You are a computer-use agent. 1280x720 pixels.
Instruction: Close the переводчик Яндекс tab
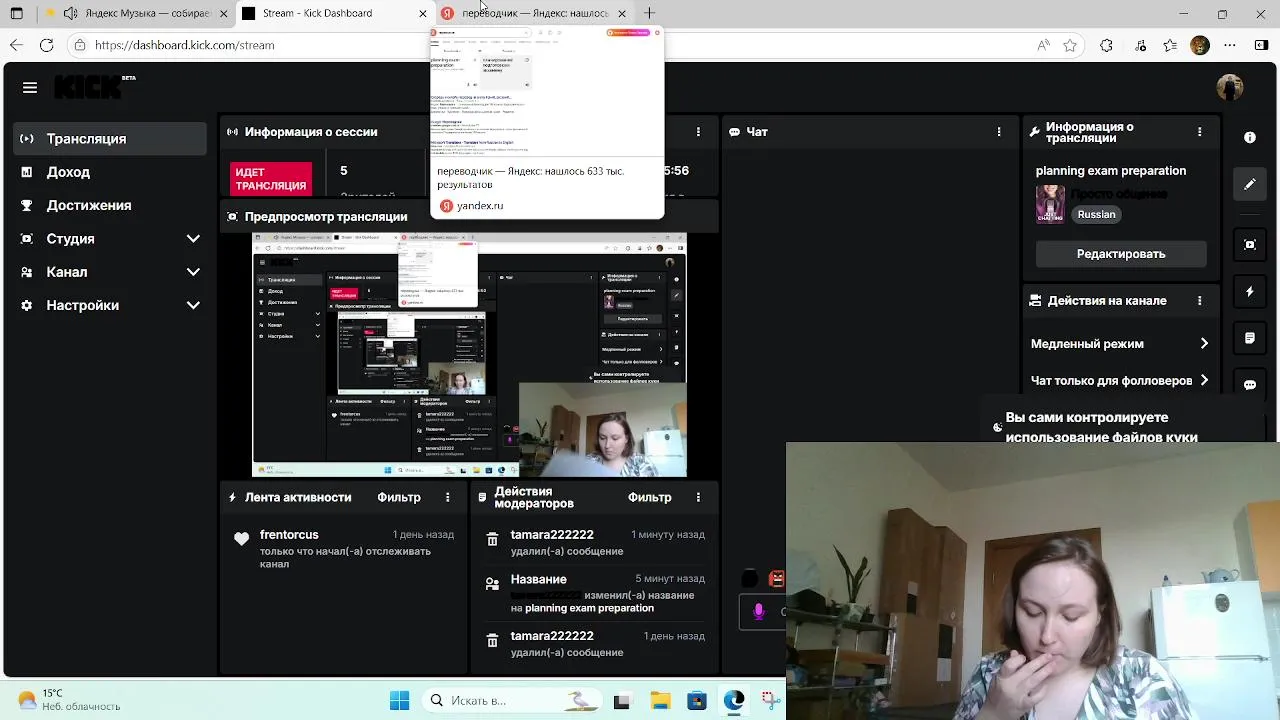coord(622,13)
